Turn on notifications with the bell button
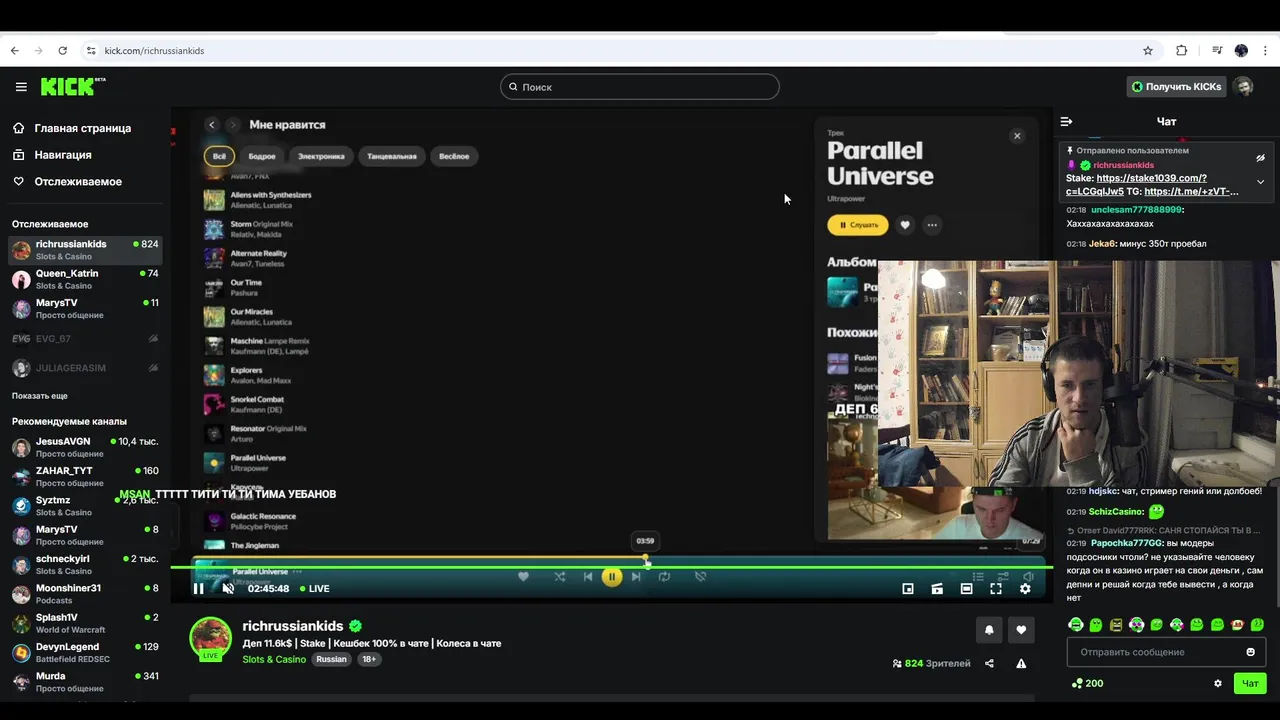 (989, 630)
